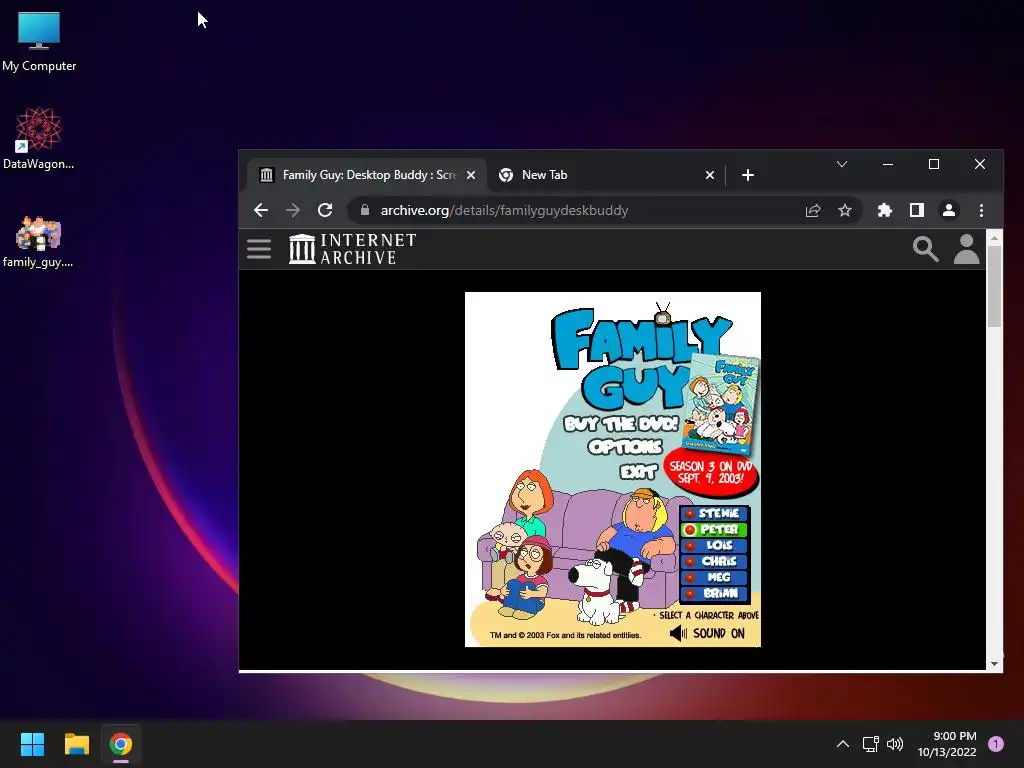
Task: Share this page from the address bar
Action: coord(812,210)
